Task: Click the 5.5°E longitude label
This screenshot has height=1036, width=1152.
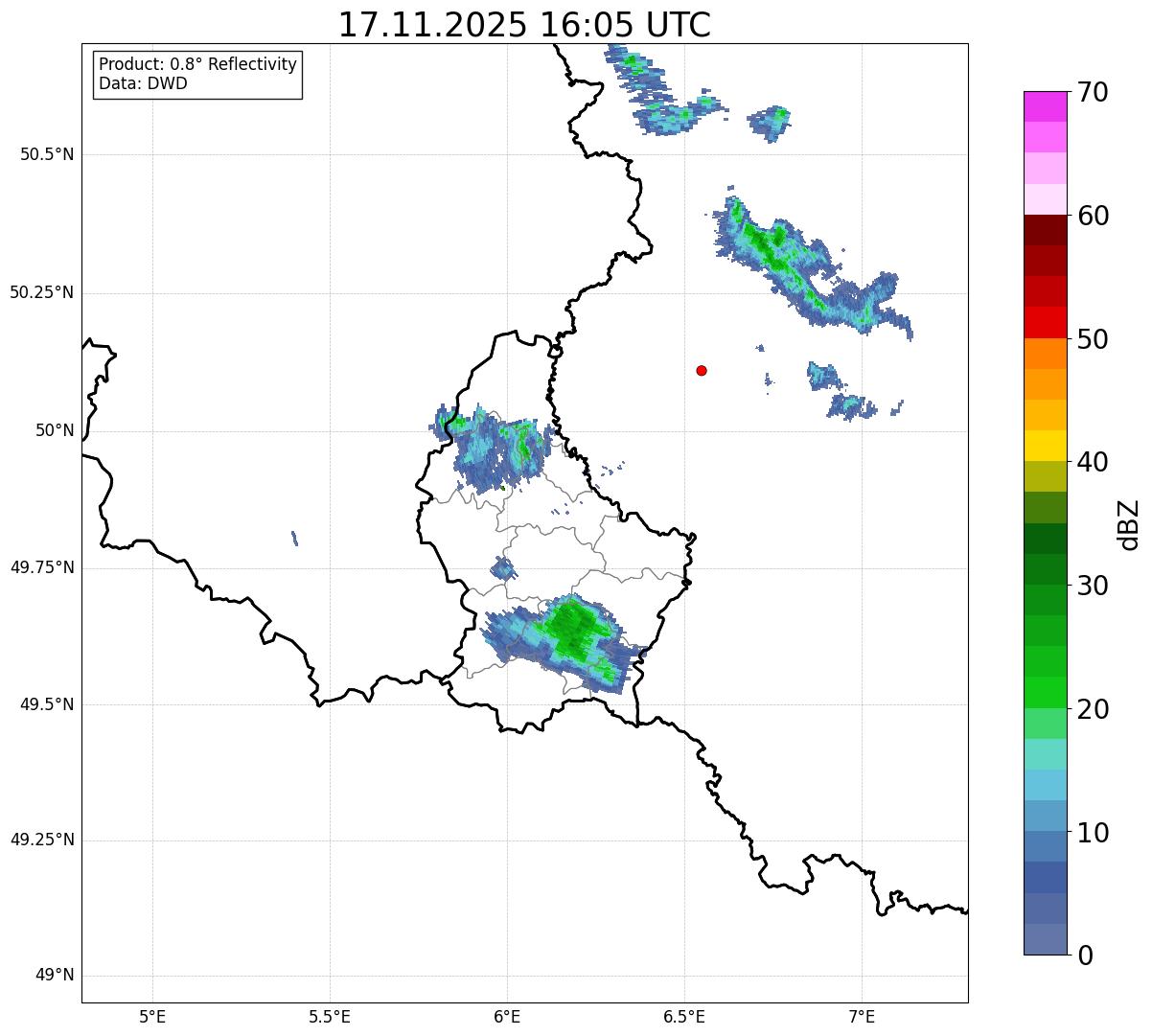Action: pos(330,1016)
